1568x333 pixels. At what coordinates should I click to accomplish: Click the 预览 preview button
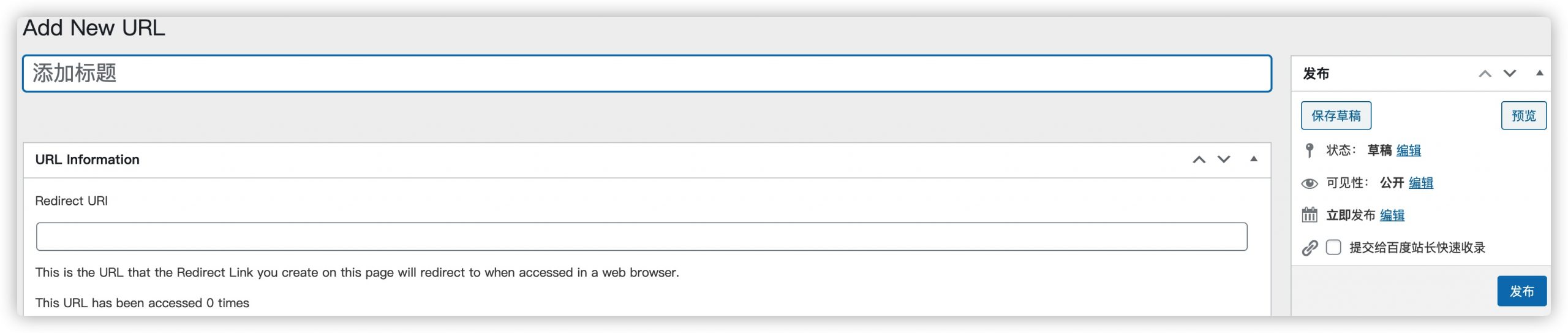pyautogui.click(x=1523, y=116)
